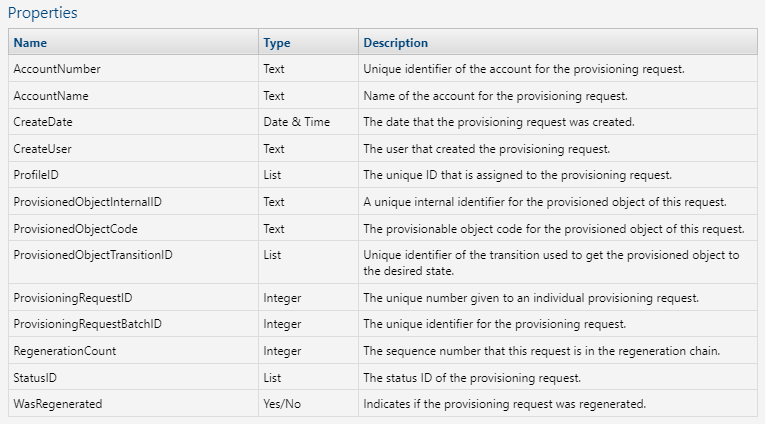Screen dimensions: 765x424
Task: Click description 'The provisionable object code'
Action: [x=554, y=229]
